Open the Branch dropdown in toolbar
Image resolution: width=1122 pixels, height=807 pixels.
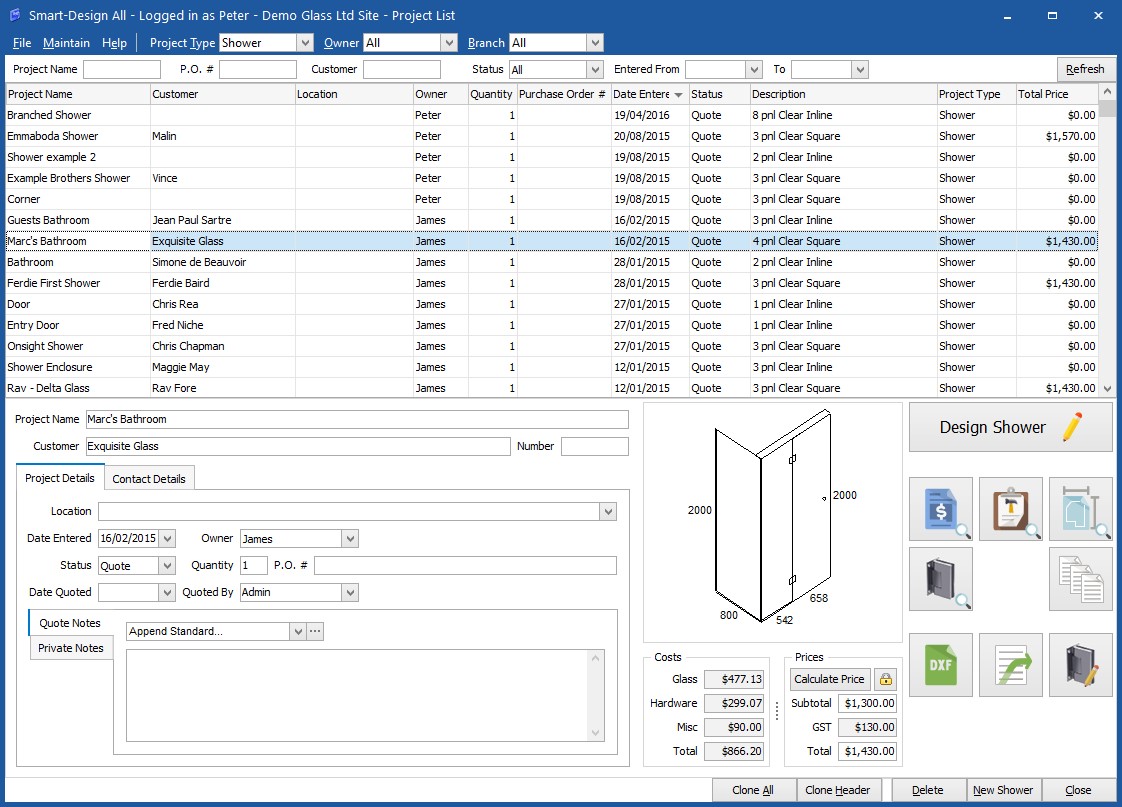coord(595,43)
